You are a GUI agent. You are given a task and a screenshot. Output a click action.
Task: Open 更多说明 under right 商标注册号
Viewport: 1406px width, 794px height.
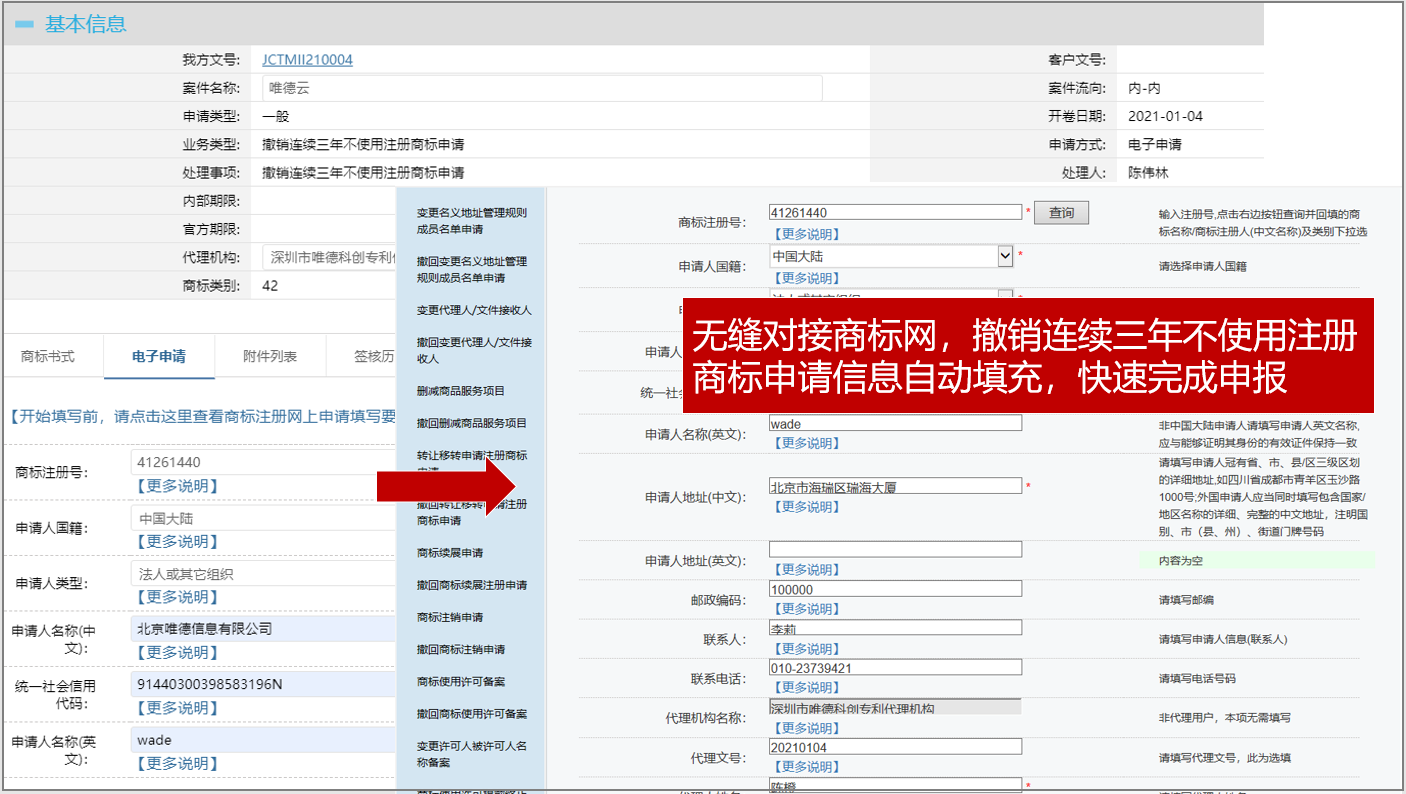[807, 234]
